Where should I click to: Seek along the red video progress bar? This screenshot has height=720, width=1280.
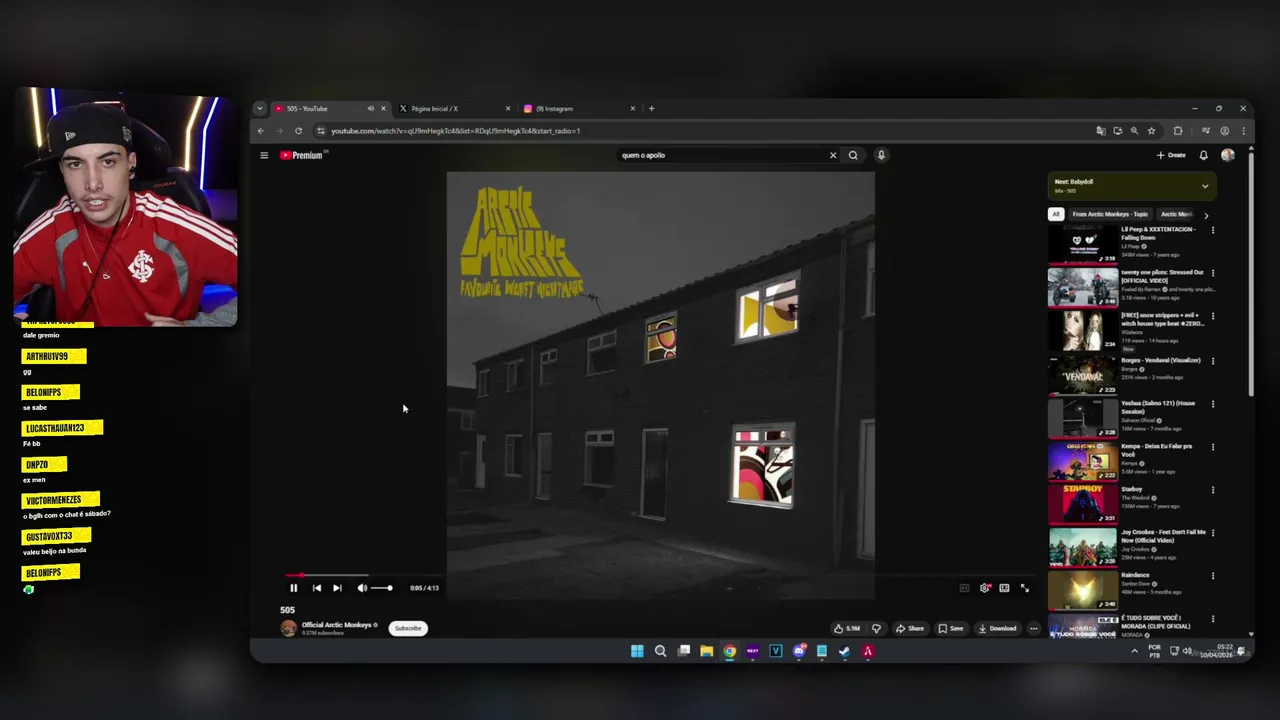click(x=660, y=575)
